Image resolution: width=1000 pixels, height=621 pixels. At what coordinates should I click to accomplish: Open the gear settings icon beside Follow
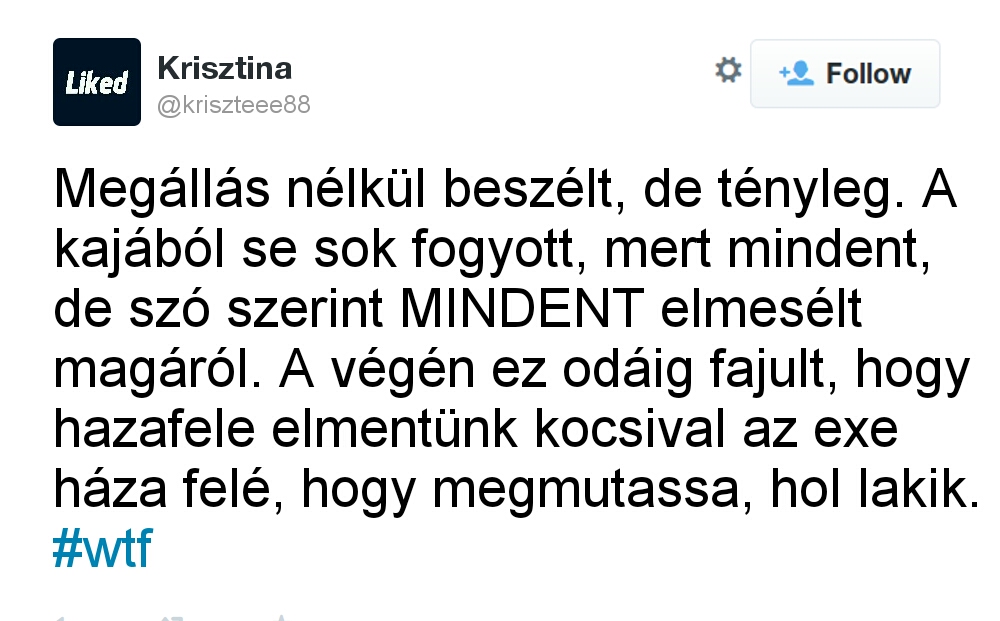(728, 70)
